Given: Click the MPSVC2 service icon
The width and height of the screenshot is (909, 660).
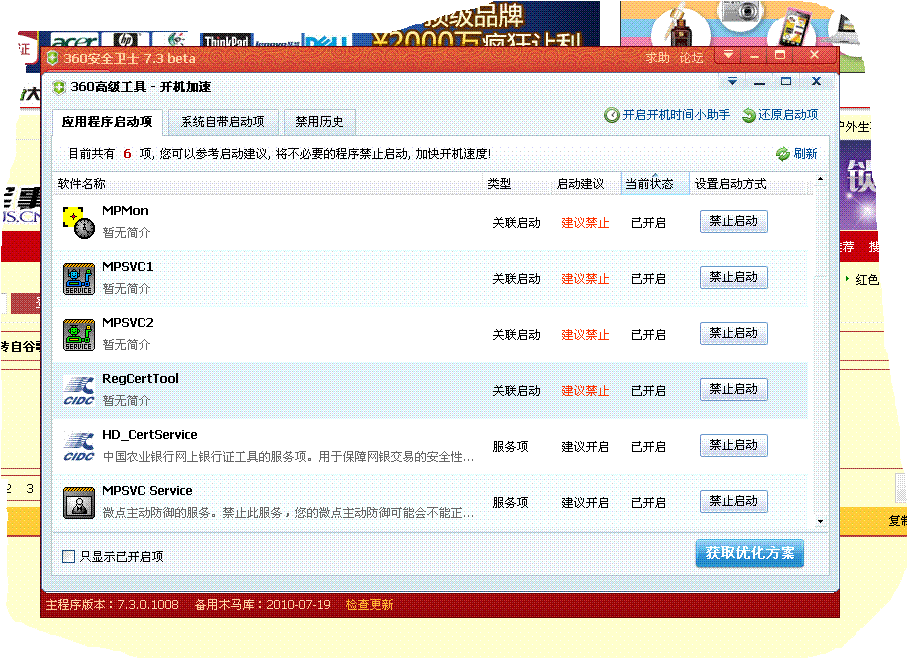Looking at the screenshot, I should tap(79, 335).
